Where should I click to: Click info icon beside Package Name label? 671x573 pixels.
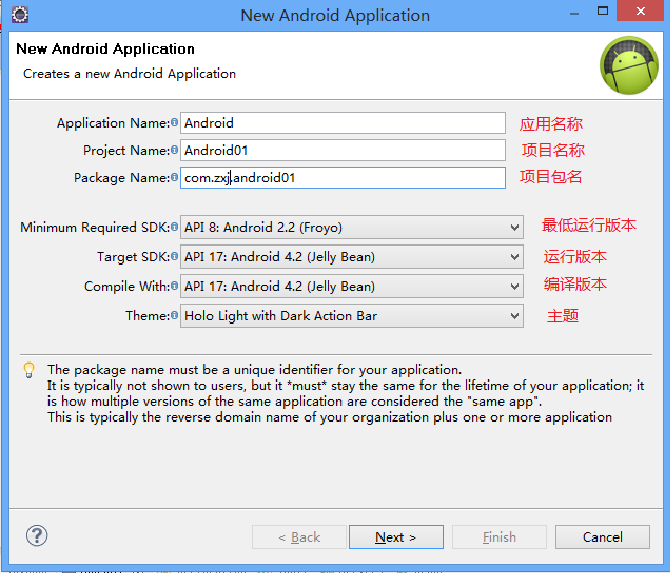click(x=174, y=177)
